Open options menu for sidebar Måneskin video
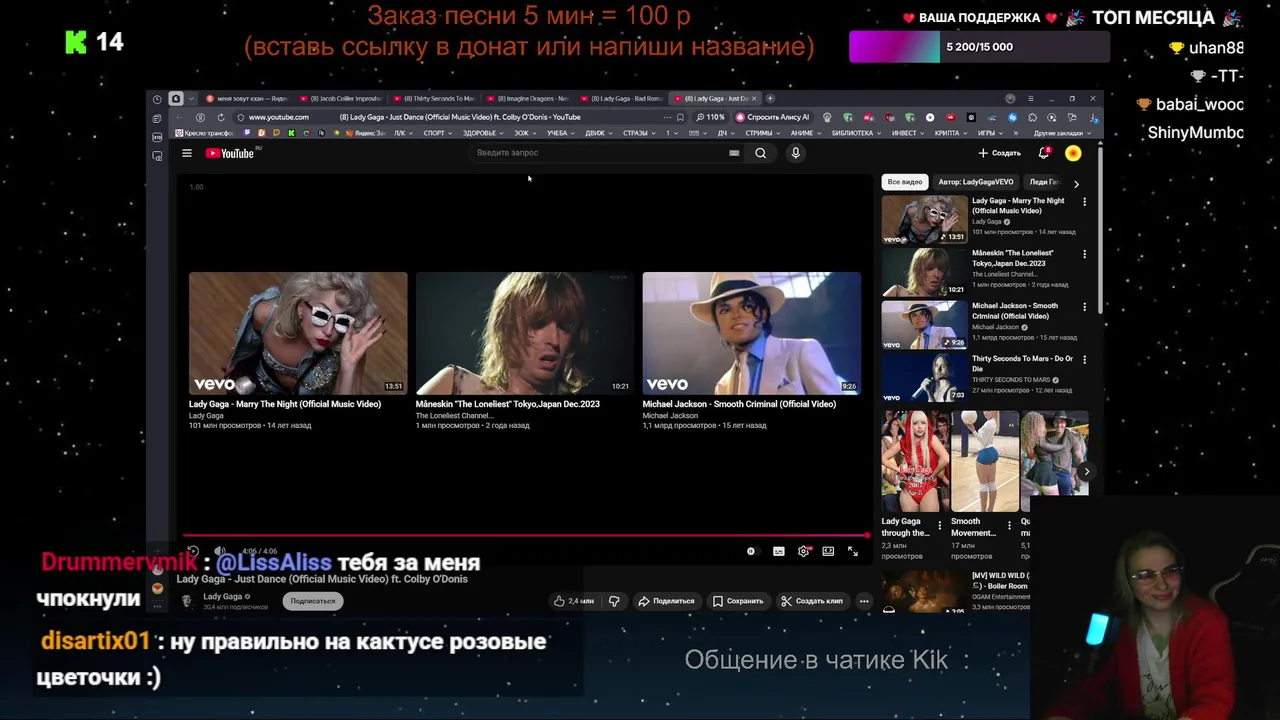This screenshot has width=1280, height=720. tap(1084, 254)
